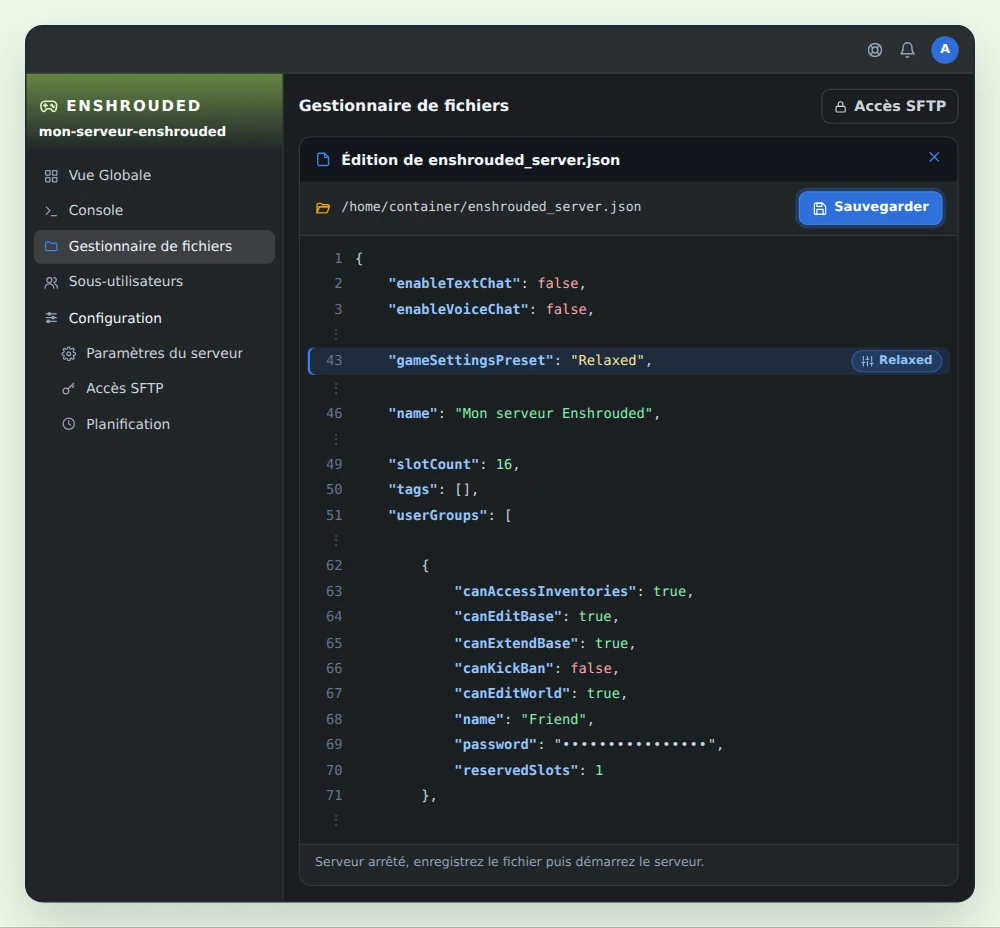Click the "Relaxed" string on line 43

(x=607, y=360)
